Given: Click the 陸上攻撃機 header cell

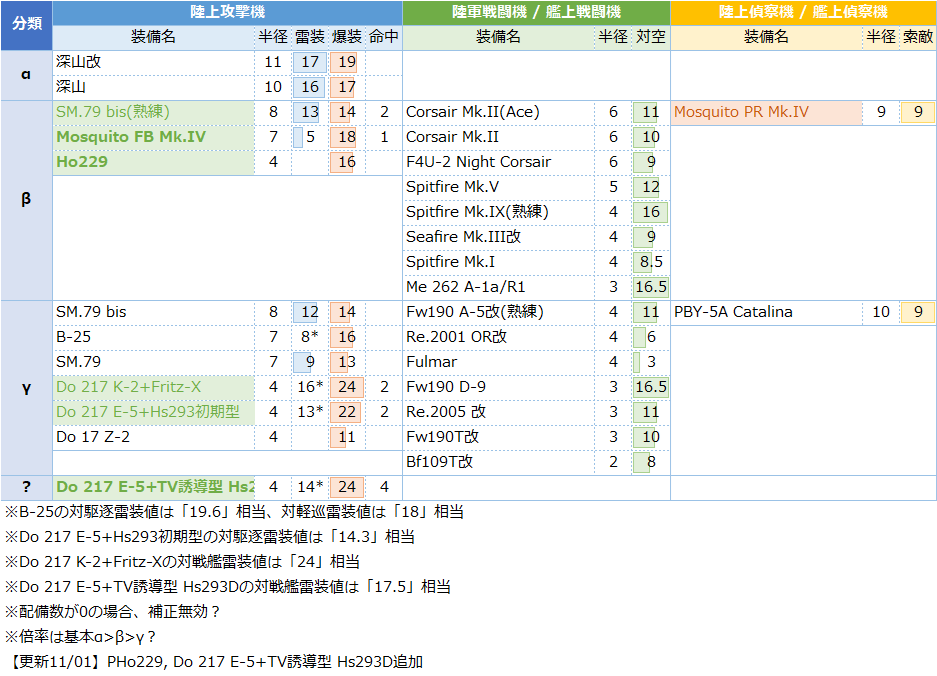Looking at the screenshot, I should [x=227, y=12].
